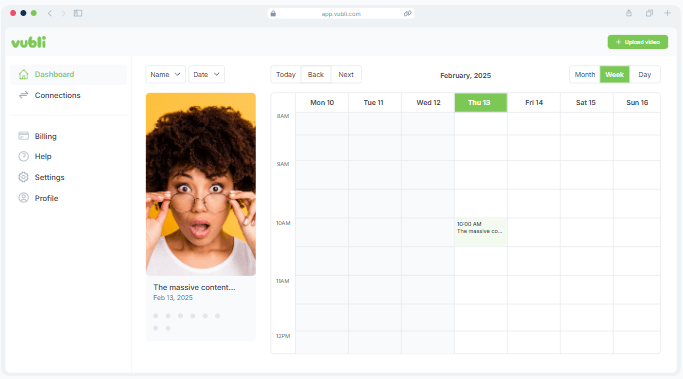Click the link icon in address bar

click(407, 14)
